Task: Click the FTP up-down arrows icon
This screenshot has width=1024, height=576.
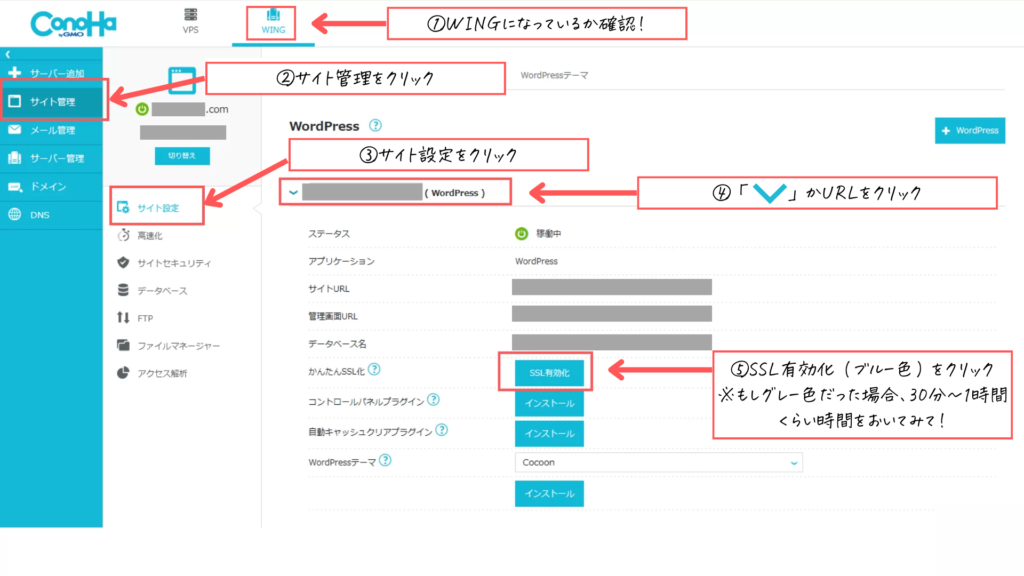Action: (x=123, y=317)
